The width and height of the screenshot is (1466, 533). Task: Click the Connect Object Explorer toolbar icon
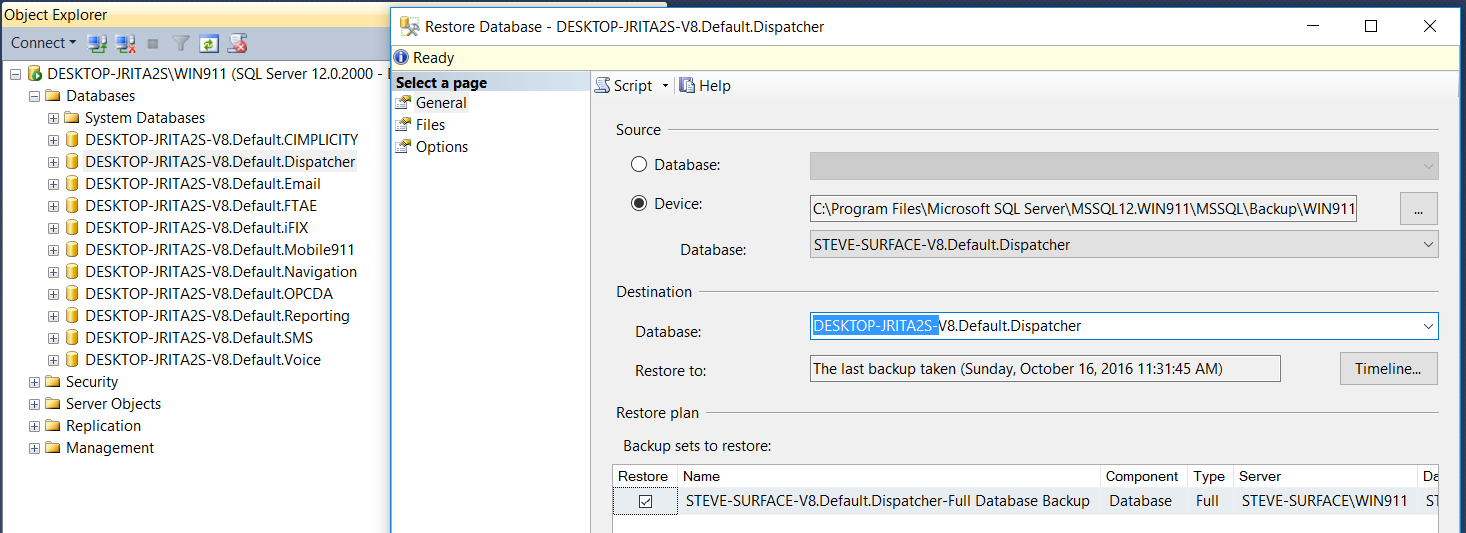(x=97, y=43)
